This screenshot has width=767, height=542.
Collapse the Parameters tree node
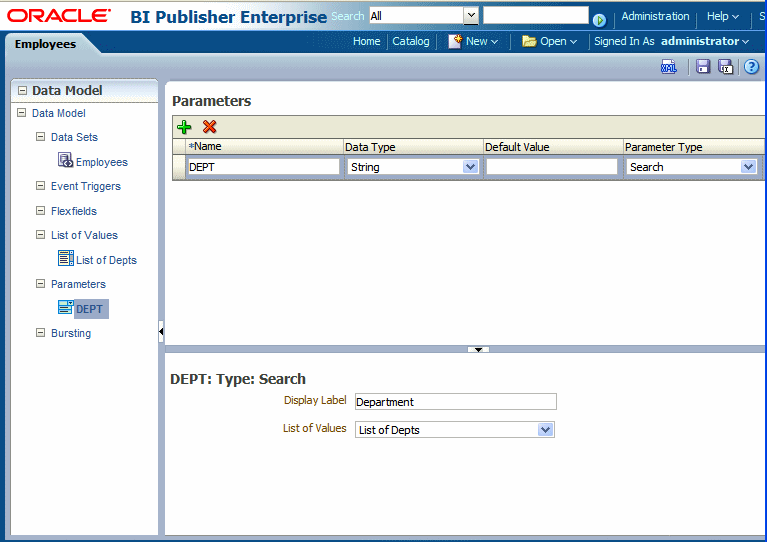tap(41, 284)
